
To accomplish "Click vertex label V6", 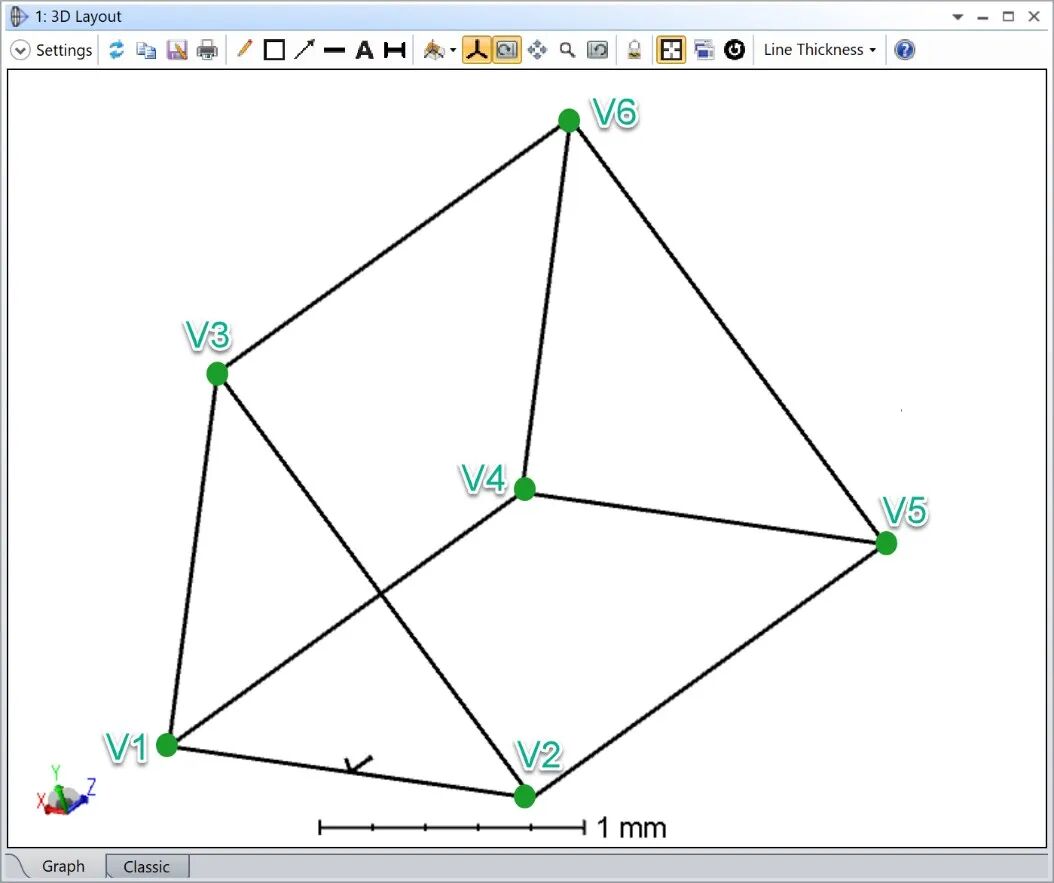I will click(614, 112).
